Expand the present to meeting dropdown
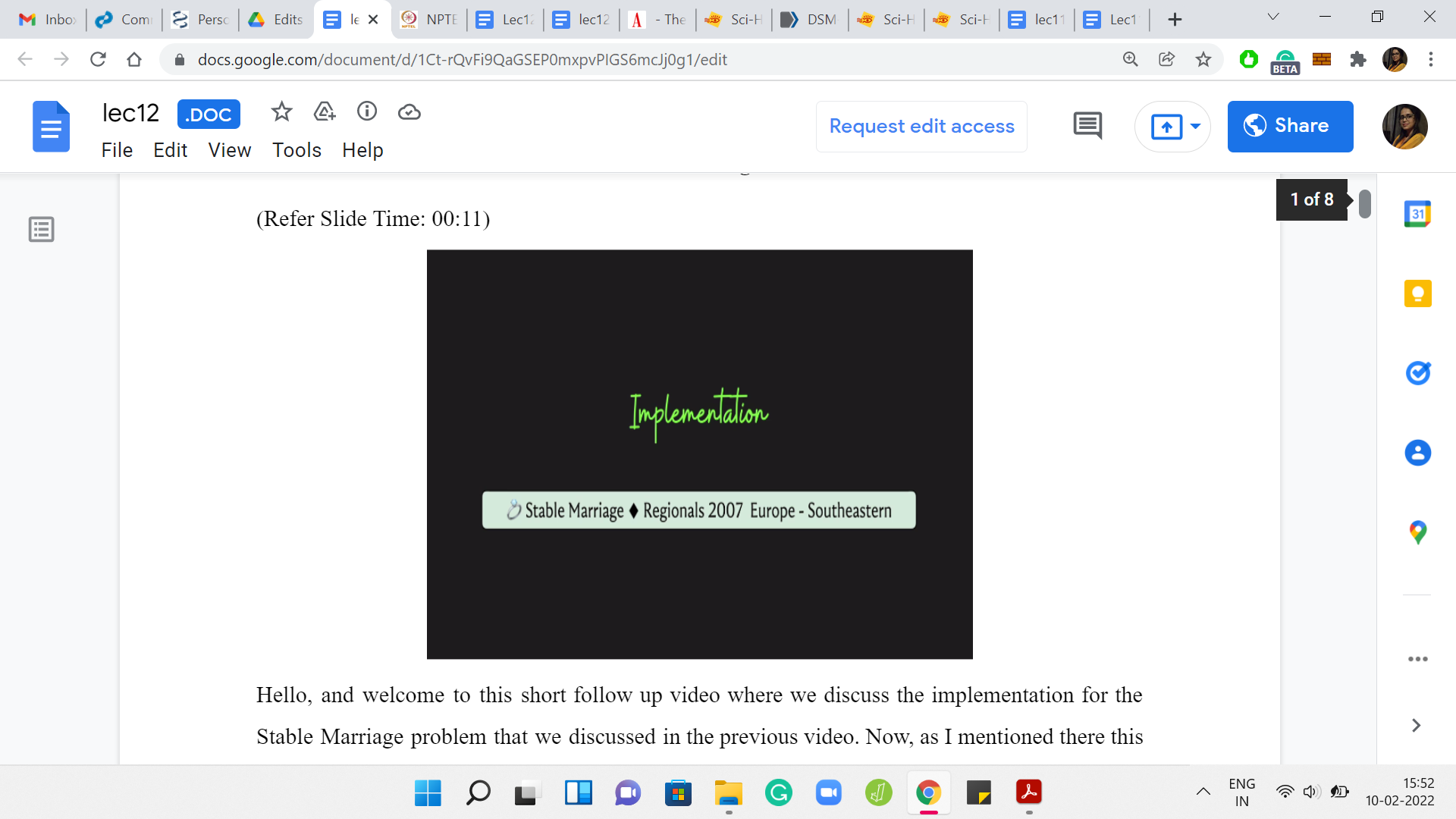Screen dimensions: 1456x819 1195,127
